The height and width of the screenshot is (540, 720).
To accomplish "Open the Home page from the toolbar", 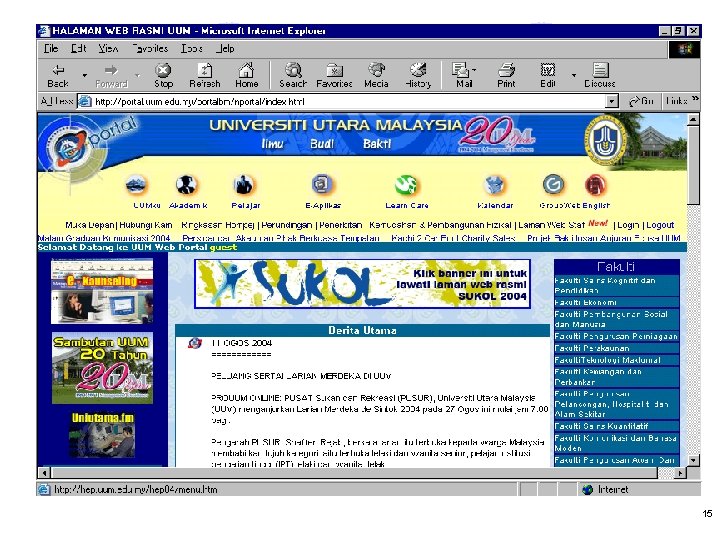I will pyautogui.click(x=247, y=76).
